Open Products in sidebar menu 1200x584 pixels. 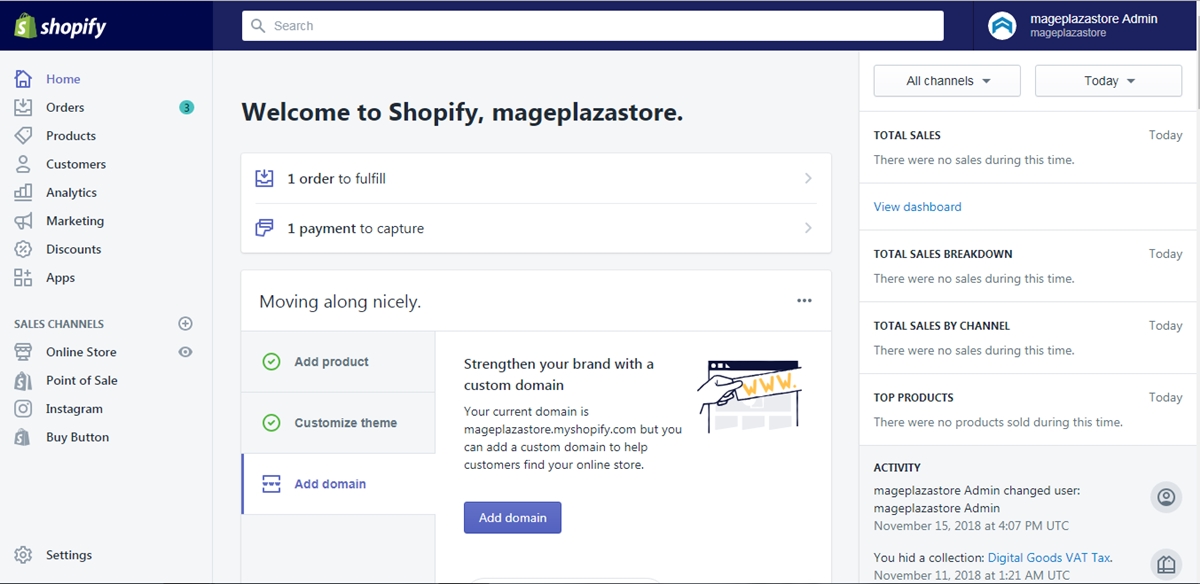tap(71, 136)
